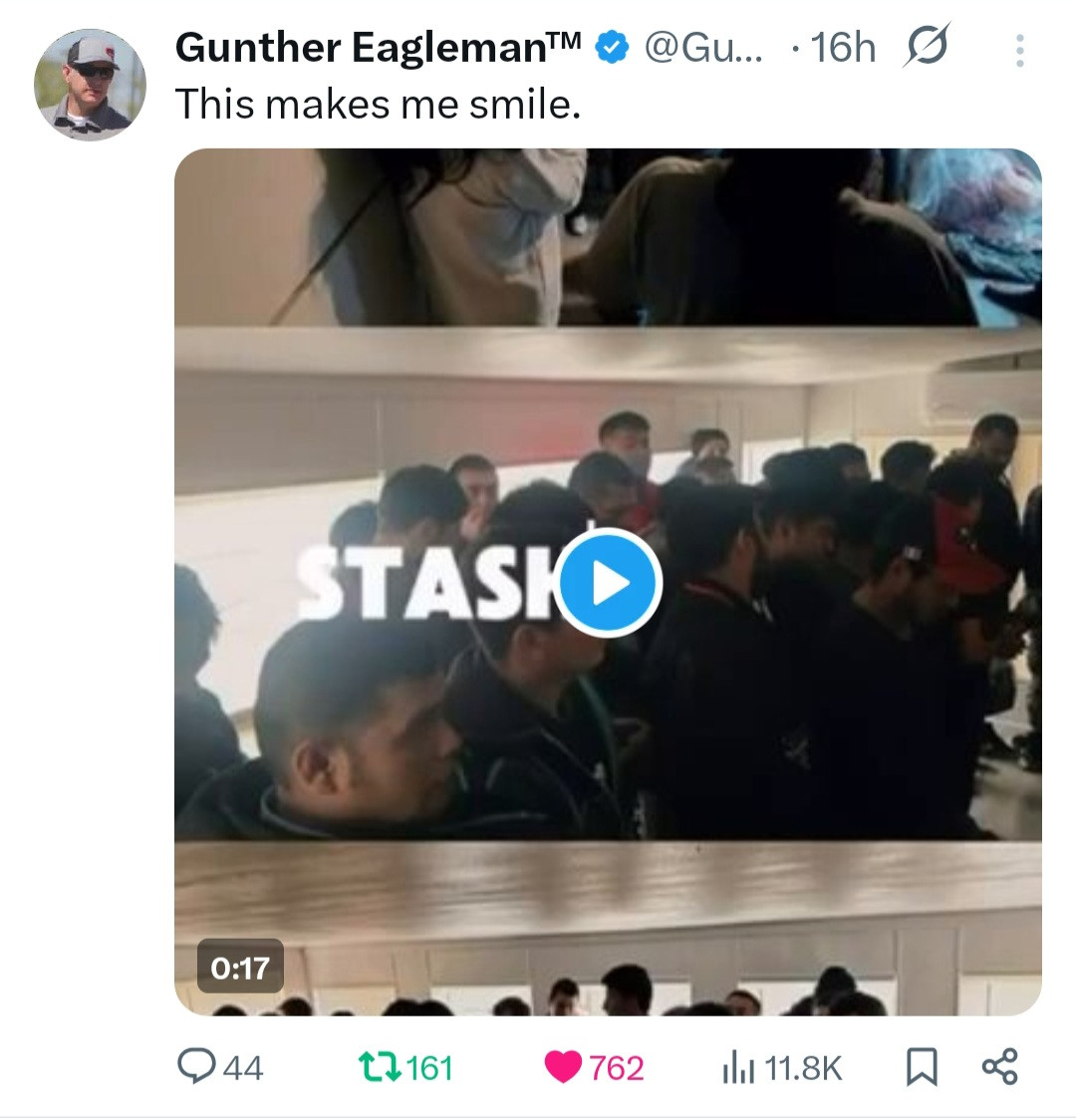This screenshot has width=1076, height=1120.
Task: Play the video with the blue button
Action: tap(609, 583)
